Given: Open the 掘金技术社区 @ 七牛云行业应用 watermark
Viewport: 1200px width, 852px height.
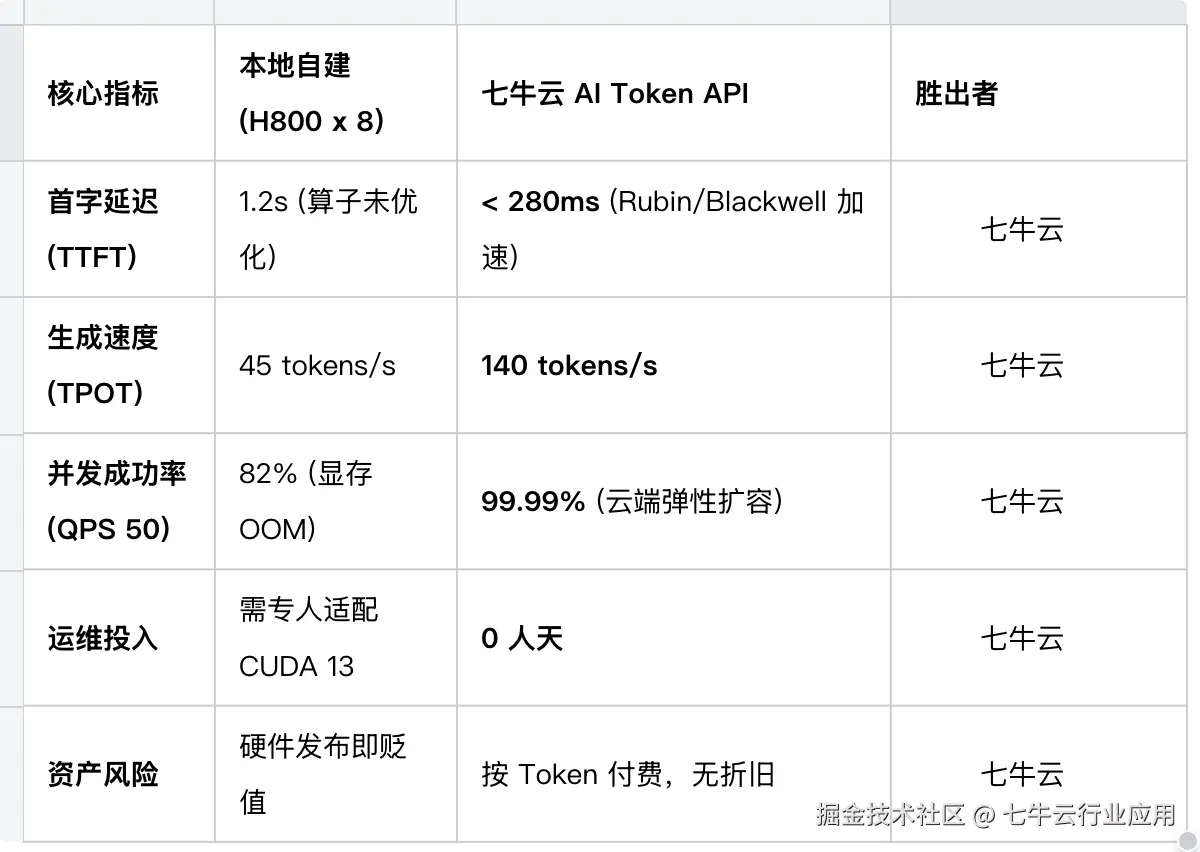Looking at the screenshot, I should coord(996,815).
